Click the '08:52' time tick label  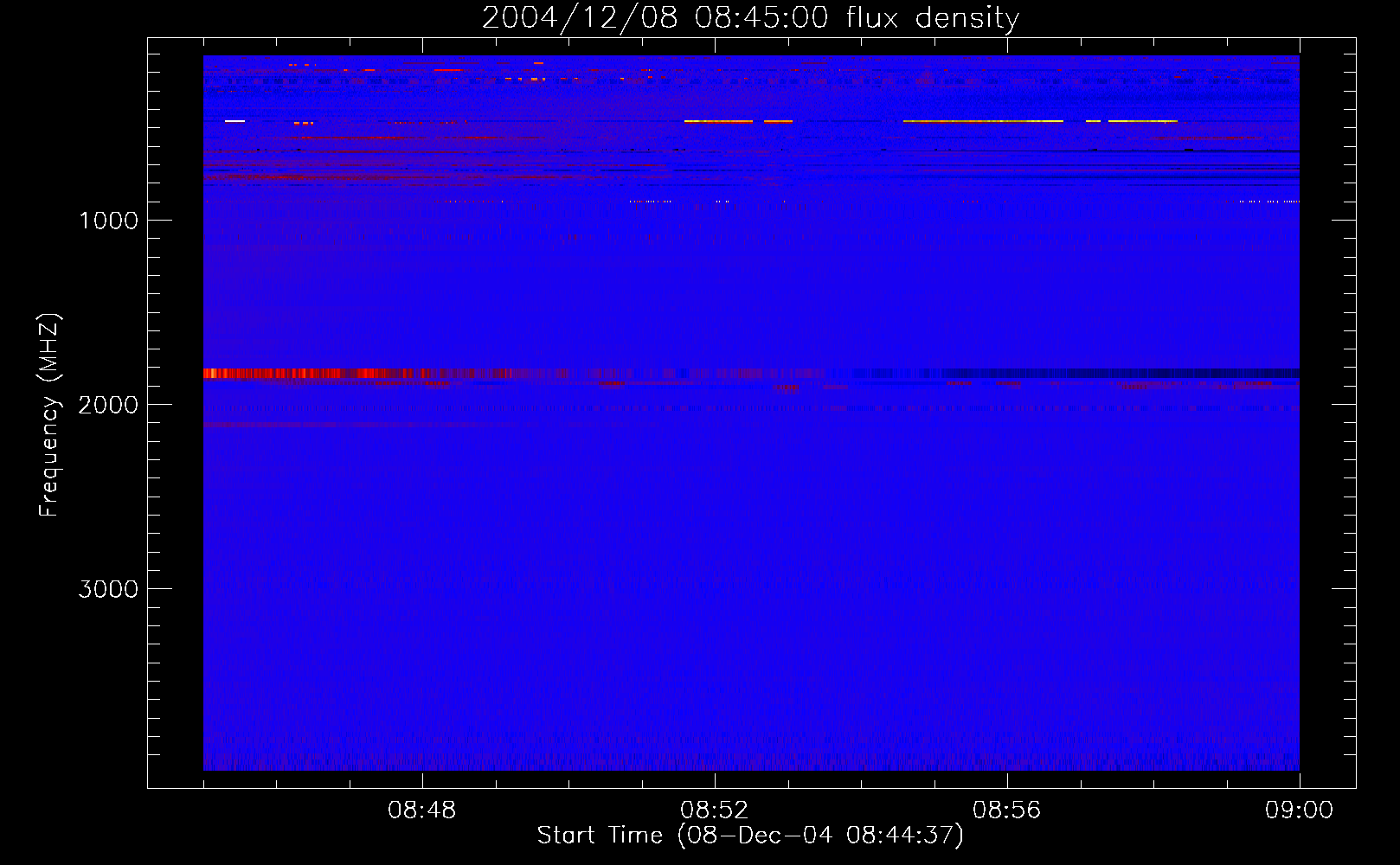(715, 811)
